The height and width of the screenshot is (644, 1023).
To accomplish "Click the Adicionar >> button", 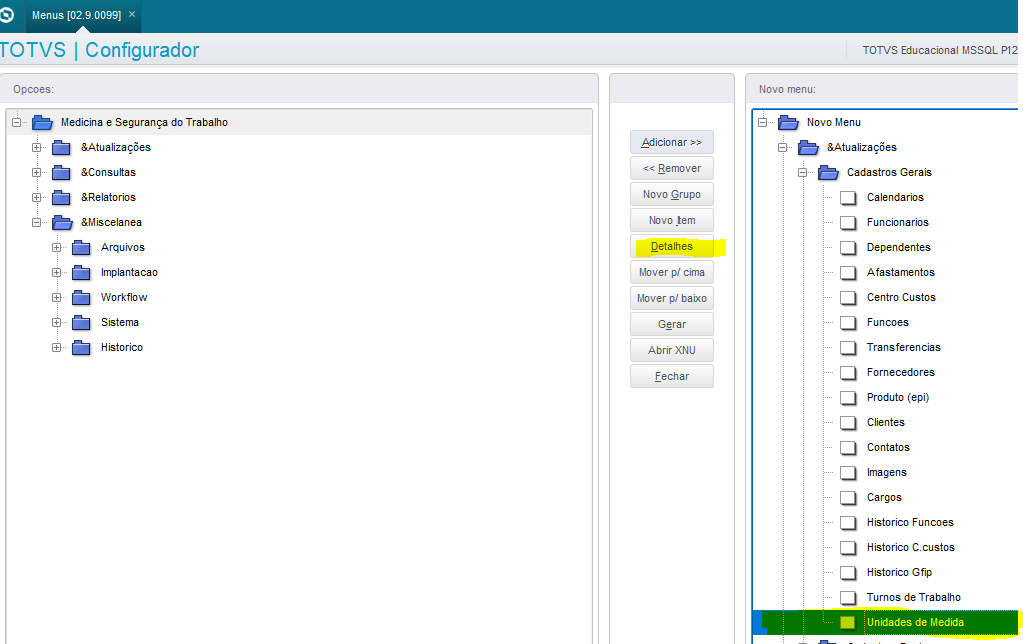I will [x=671, y=142].
